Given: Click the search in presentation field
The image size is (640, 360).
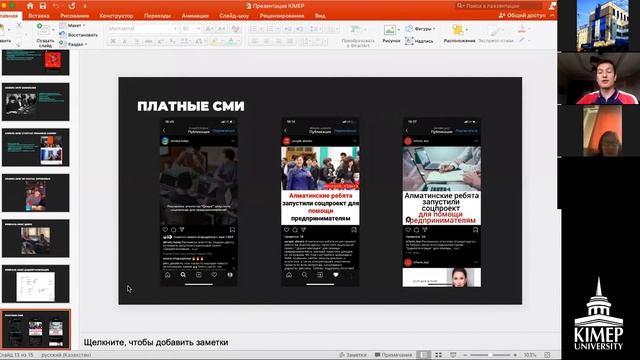Looking at the screenshot, I should pyautogui.click(x=498, y=6).
